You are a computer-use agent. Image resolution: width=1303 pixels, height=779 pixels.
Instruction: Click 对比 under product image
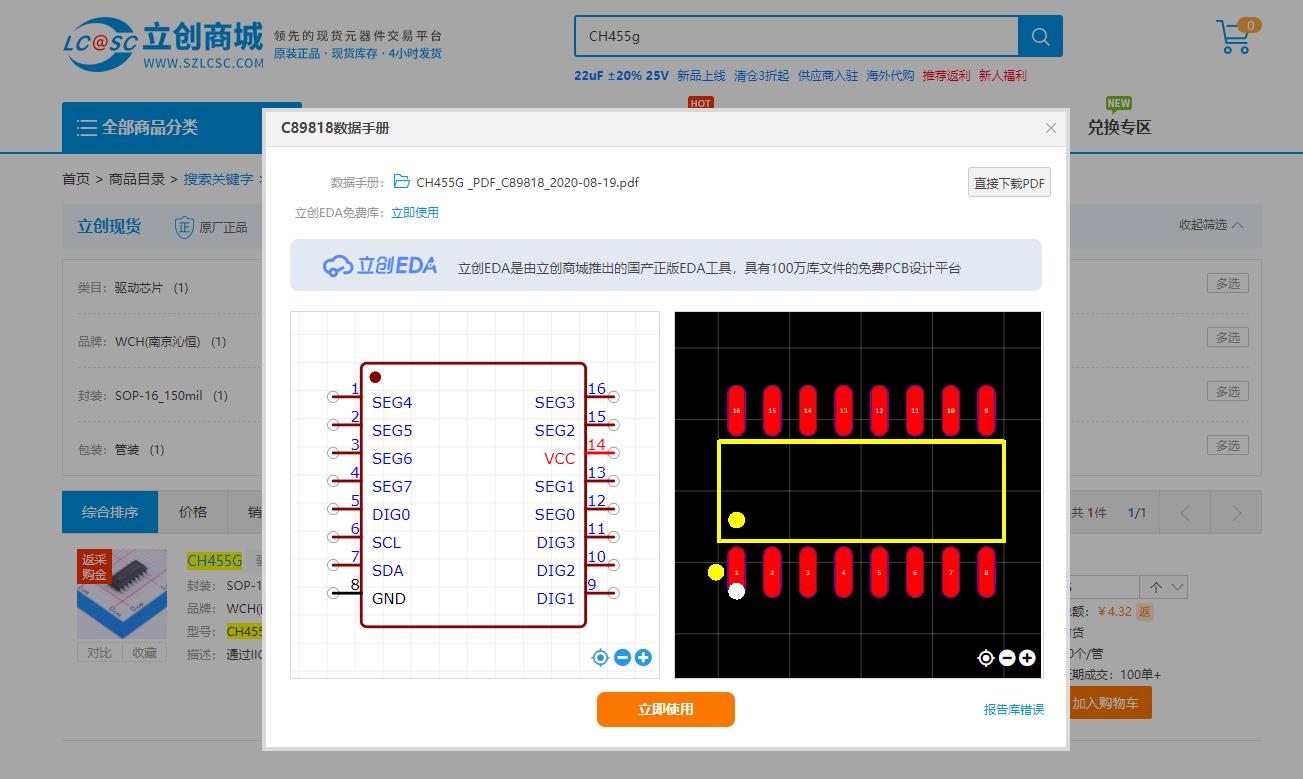coord(99,652)
